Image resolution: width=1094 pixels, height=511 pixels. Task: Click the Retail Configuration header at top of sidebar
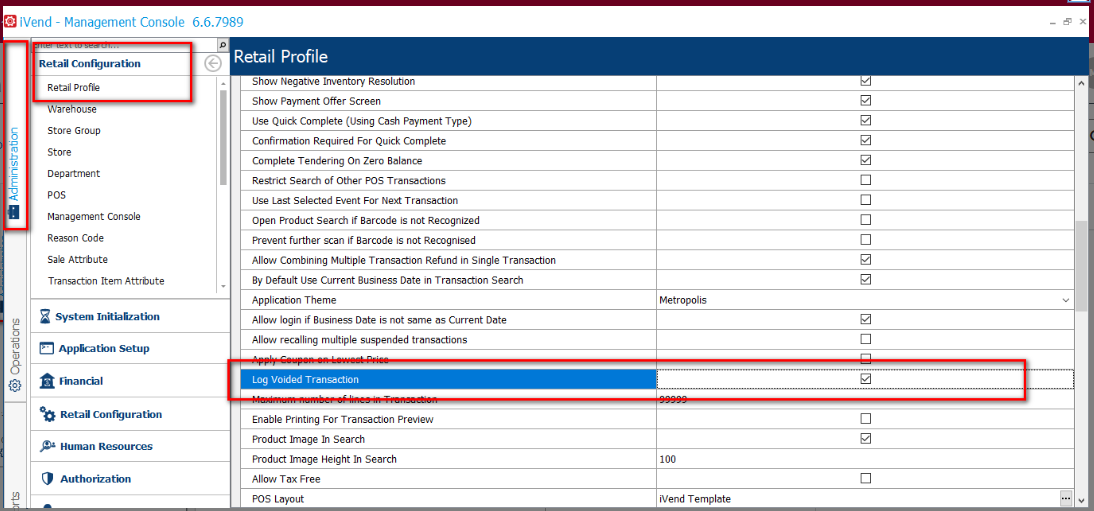[89, 64]
